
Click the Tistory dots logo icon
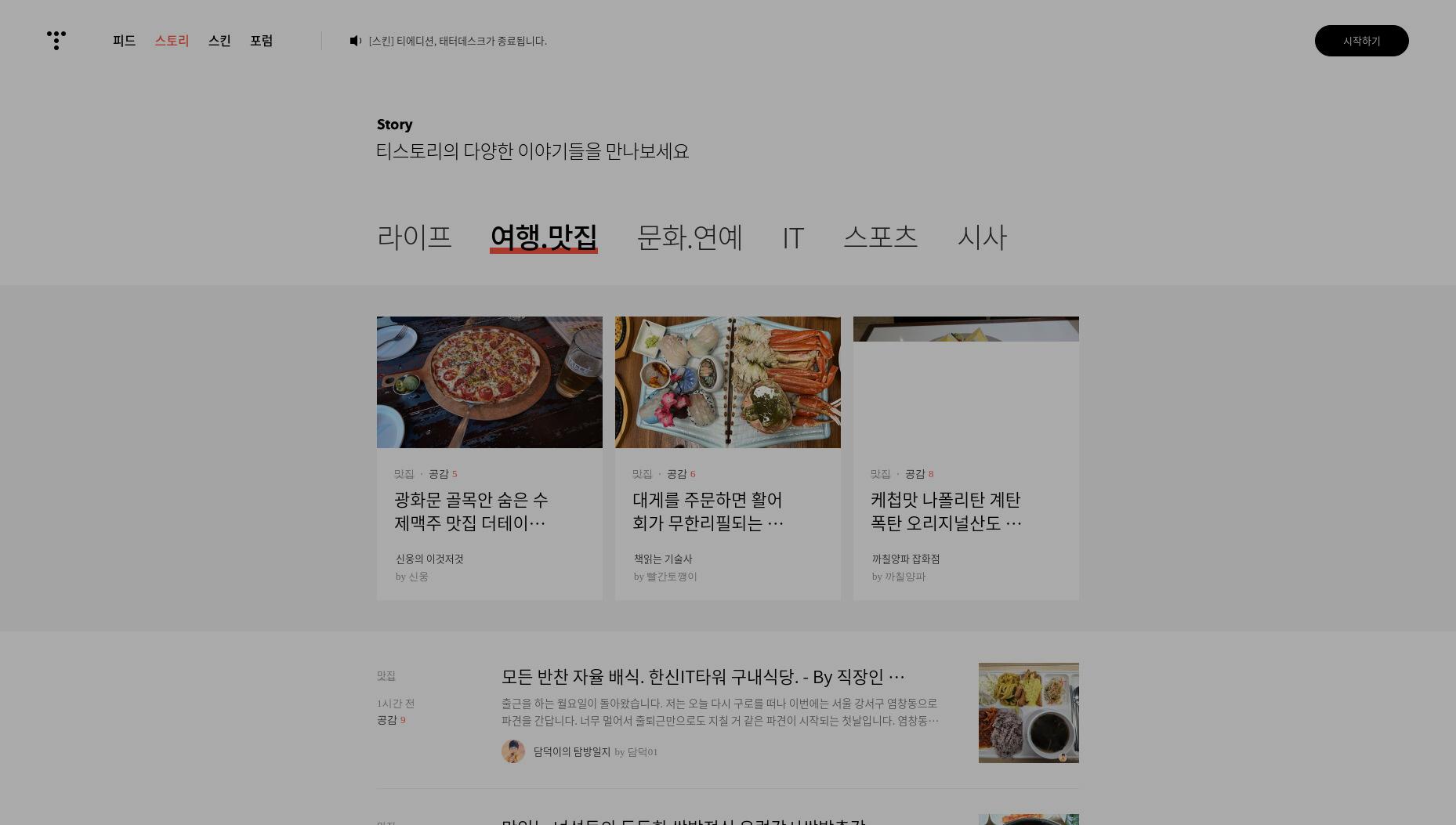click(x=56, y=41)
